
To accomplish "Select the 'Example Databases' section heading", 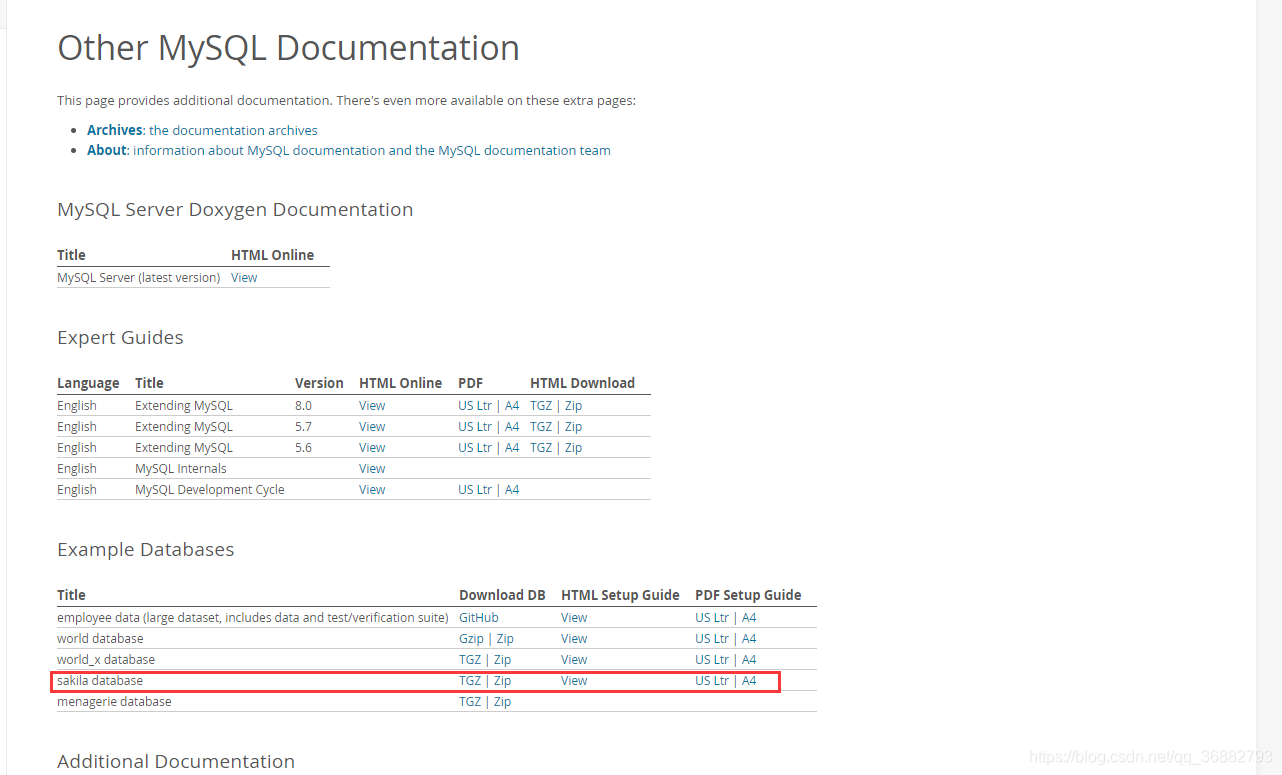I will coord(146,550).
